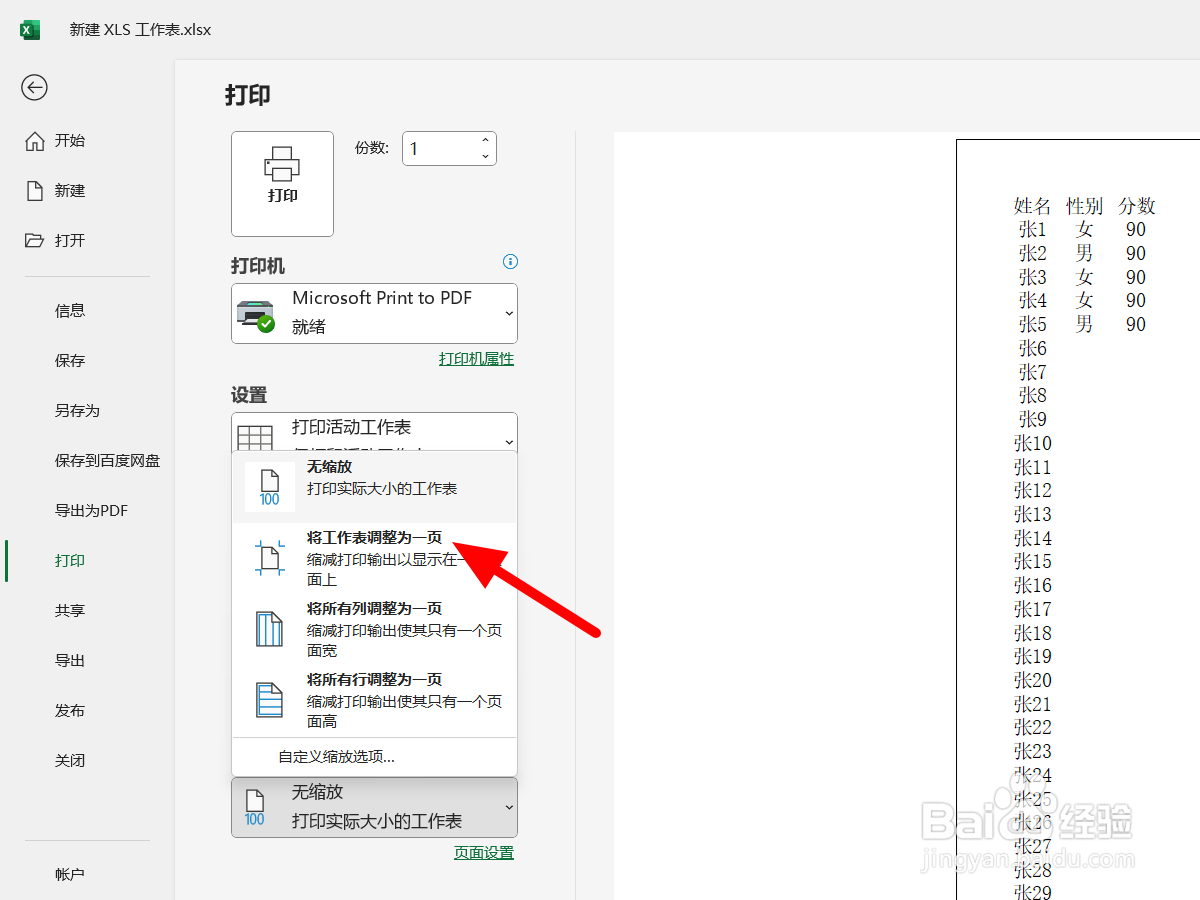The image size is (1200, 900).
Task: Click the back arrow icon
Action: coord(35,88)
